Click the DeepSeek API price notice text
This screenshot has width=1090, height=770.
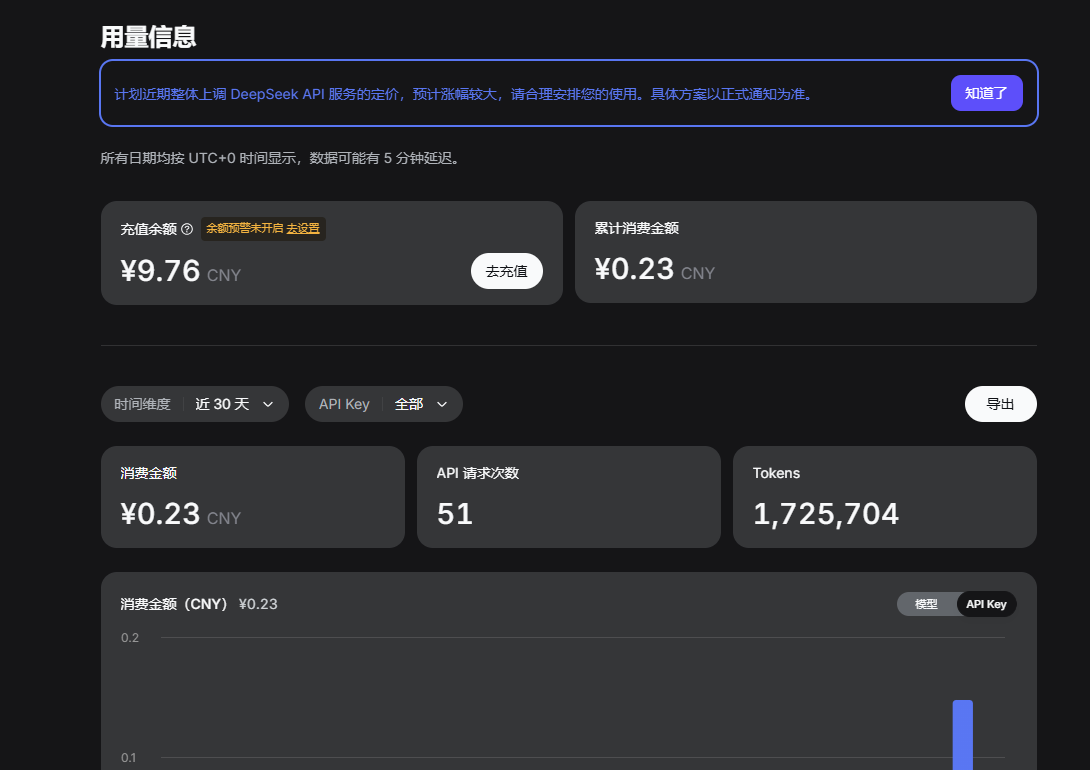point(464,94)
